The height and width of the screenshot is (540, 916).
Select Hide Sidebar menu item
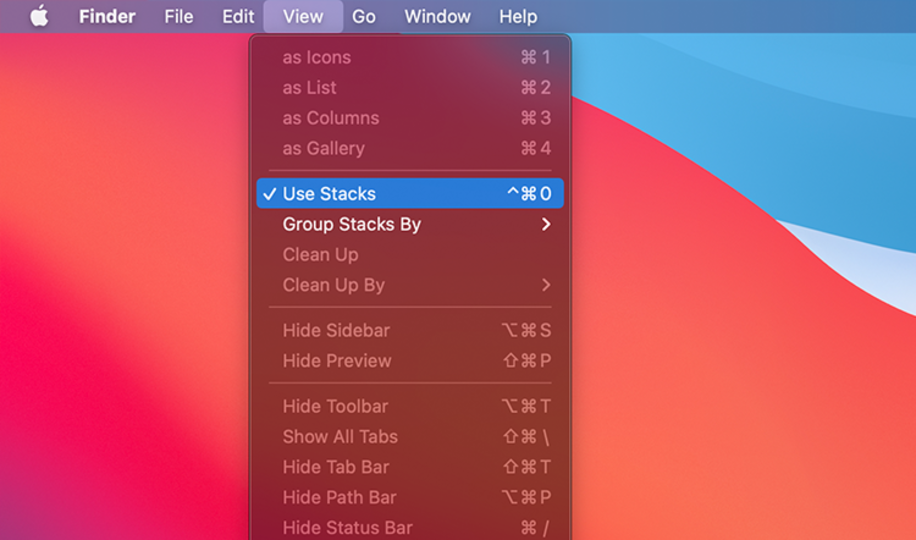410,330
